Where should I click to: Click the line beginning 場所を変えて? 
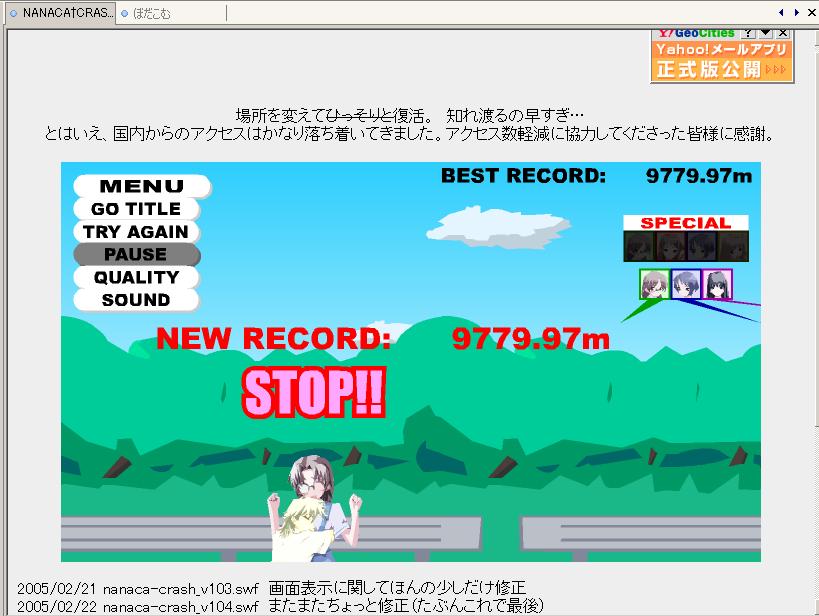[x=410, y=115]
